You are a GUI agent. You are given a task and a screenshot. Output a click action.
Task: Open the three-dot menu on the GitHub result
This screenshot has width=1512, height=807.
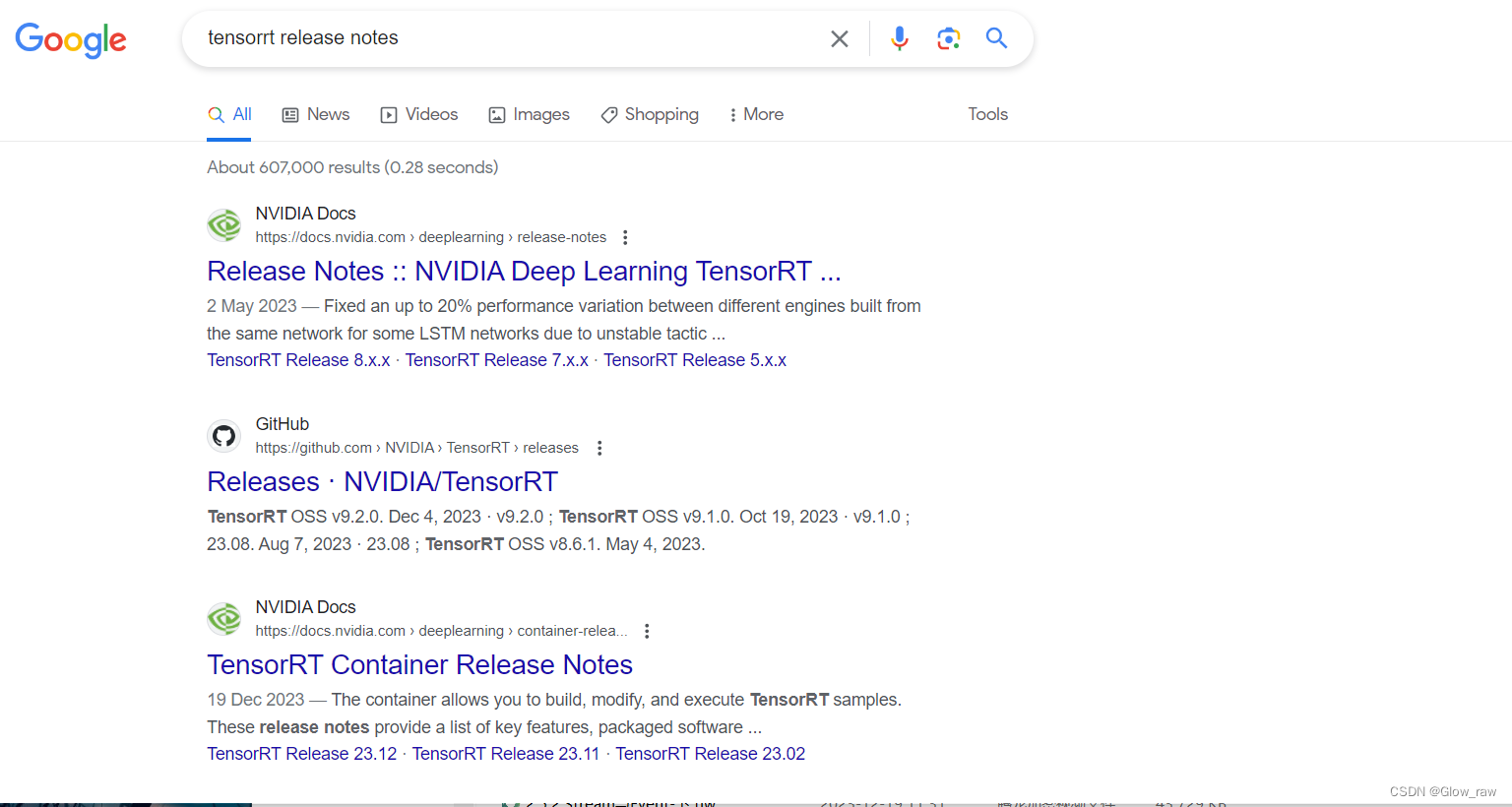point(599,448)
